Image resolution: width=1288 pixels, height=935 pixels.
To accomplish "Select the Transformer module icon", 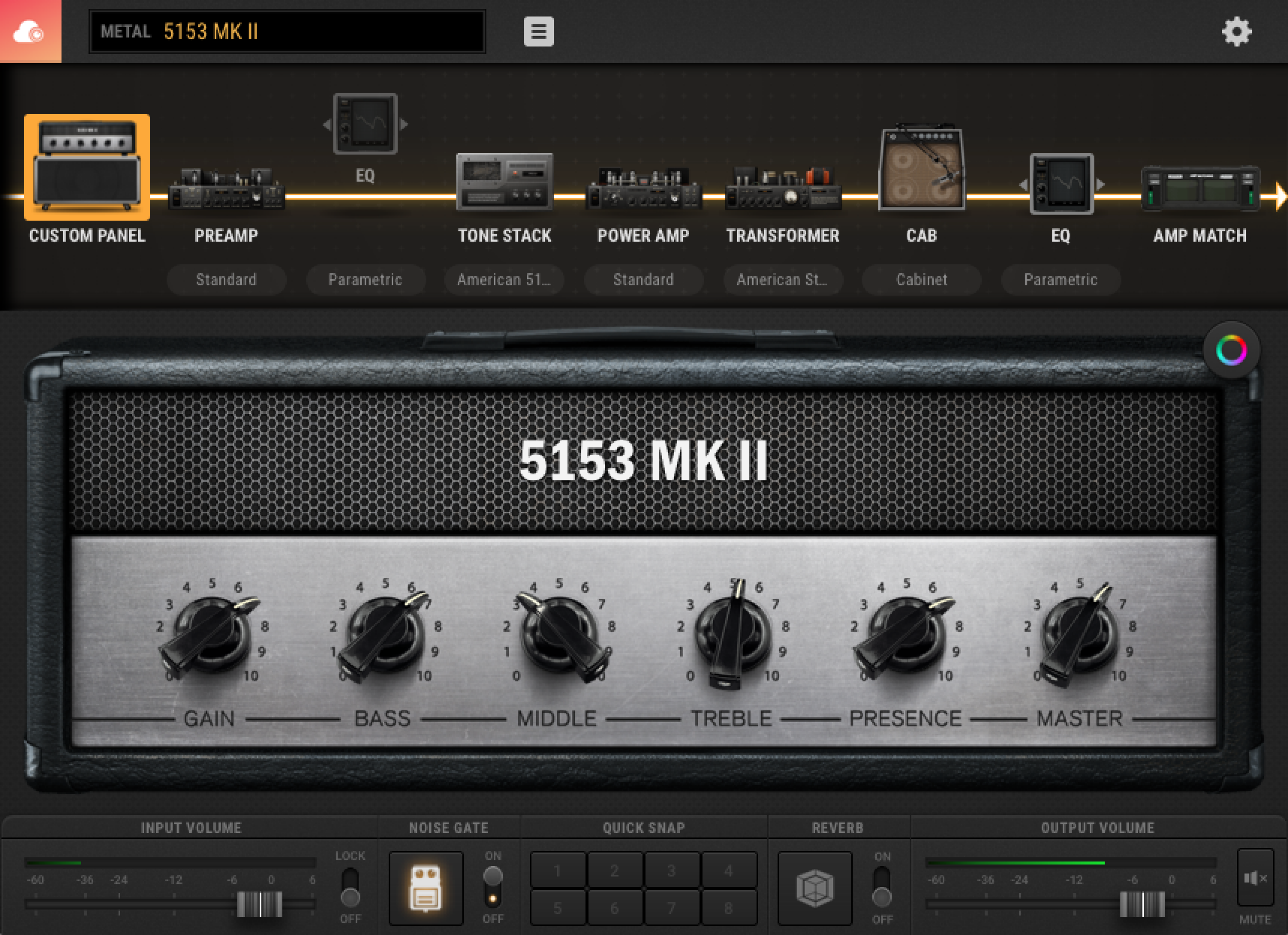I will [x=783, y=189].
